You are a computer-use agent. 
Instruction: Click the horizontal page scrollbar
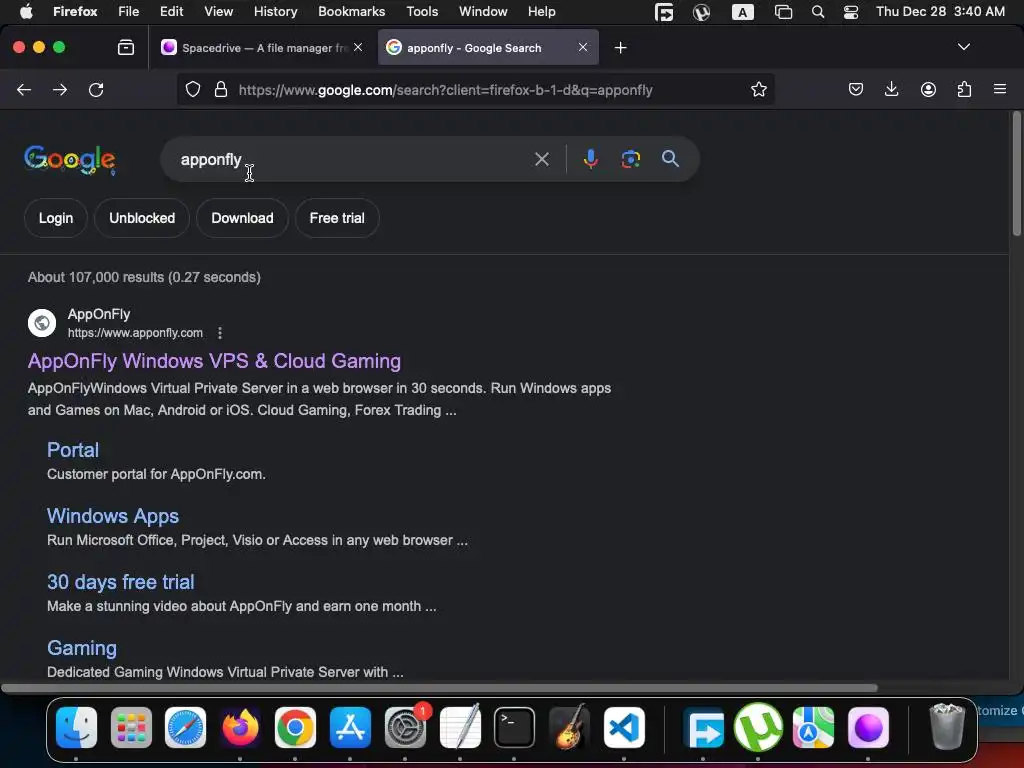tap(440, 688)
